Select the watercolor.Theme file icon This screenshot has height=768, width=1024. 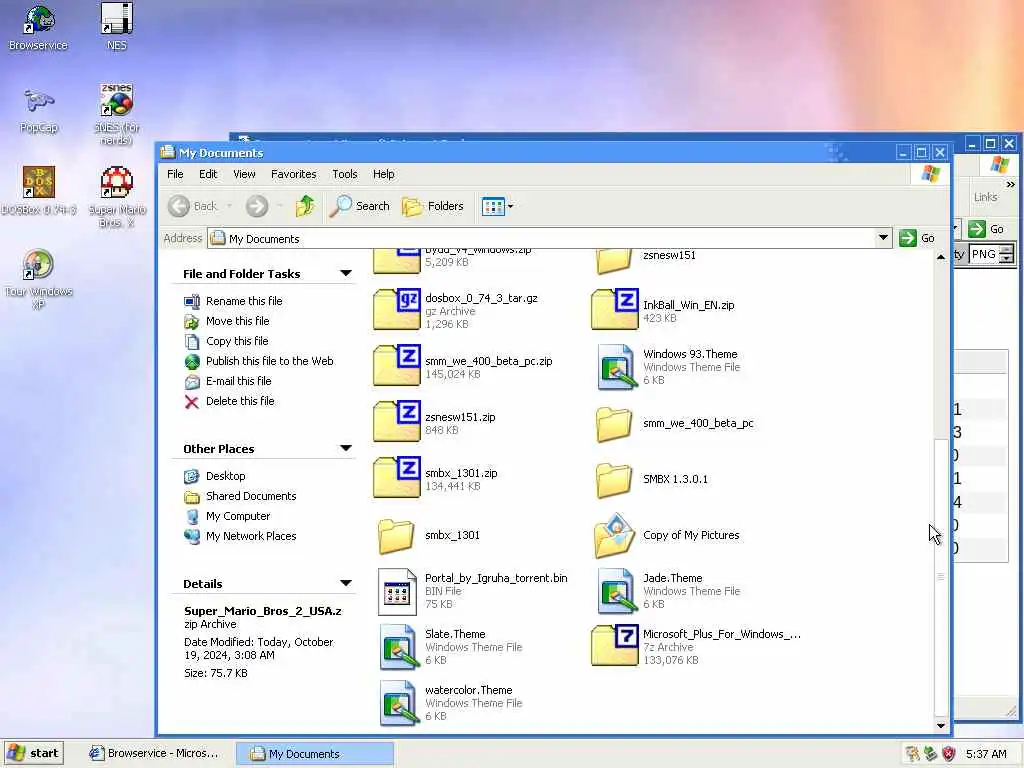click(x=398, y=703)
